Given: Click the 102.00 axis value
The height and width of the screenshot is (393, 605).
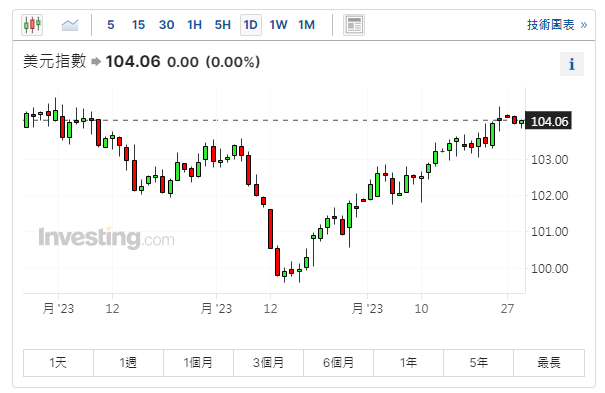Looking at the screenshot, I should pos(549,196).
